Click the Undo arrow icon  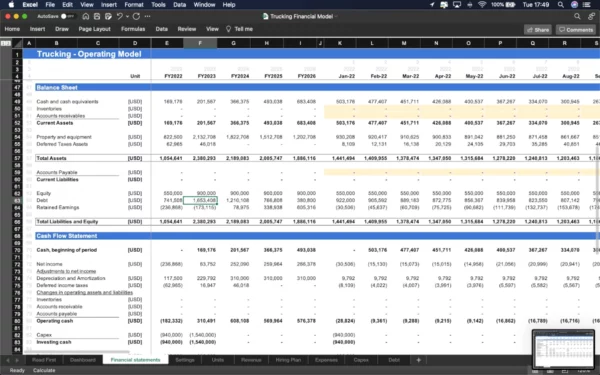point(119,16)
